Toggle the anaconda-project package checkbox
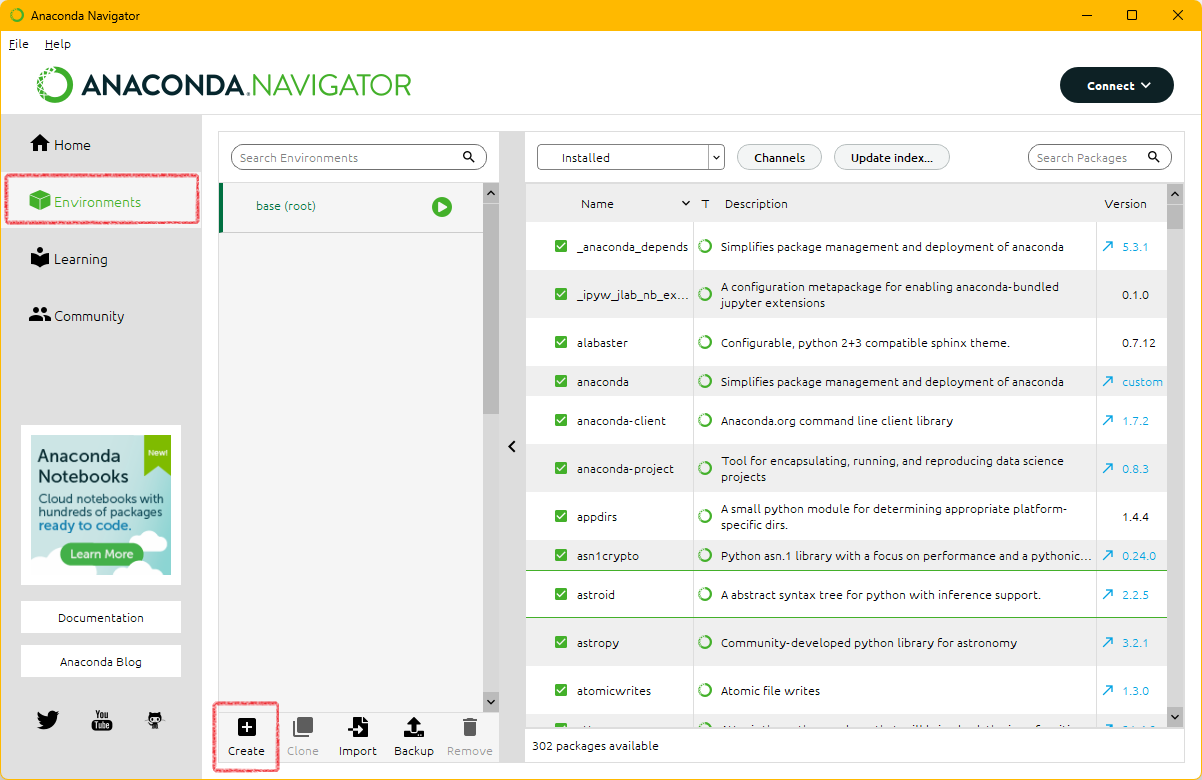This screenshot has height=780, width=1202. [x=561, y=468]
